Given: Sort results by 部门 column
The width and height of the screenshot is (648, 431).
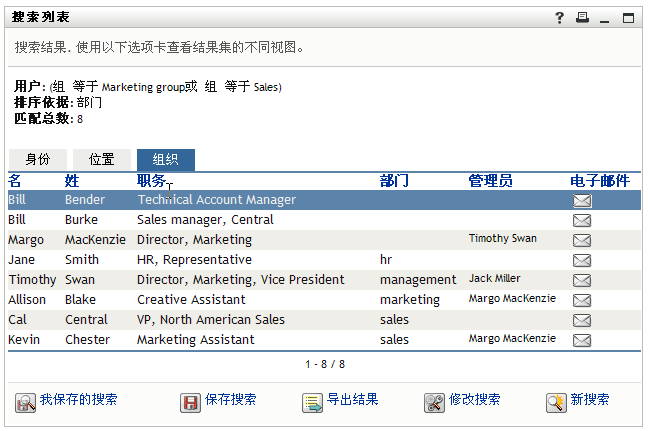Looking at the screenshot, I should click(x=394, y=181).
